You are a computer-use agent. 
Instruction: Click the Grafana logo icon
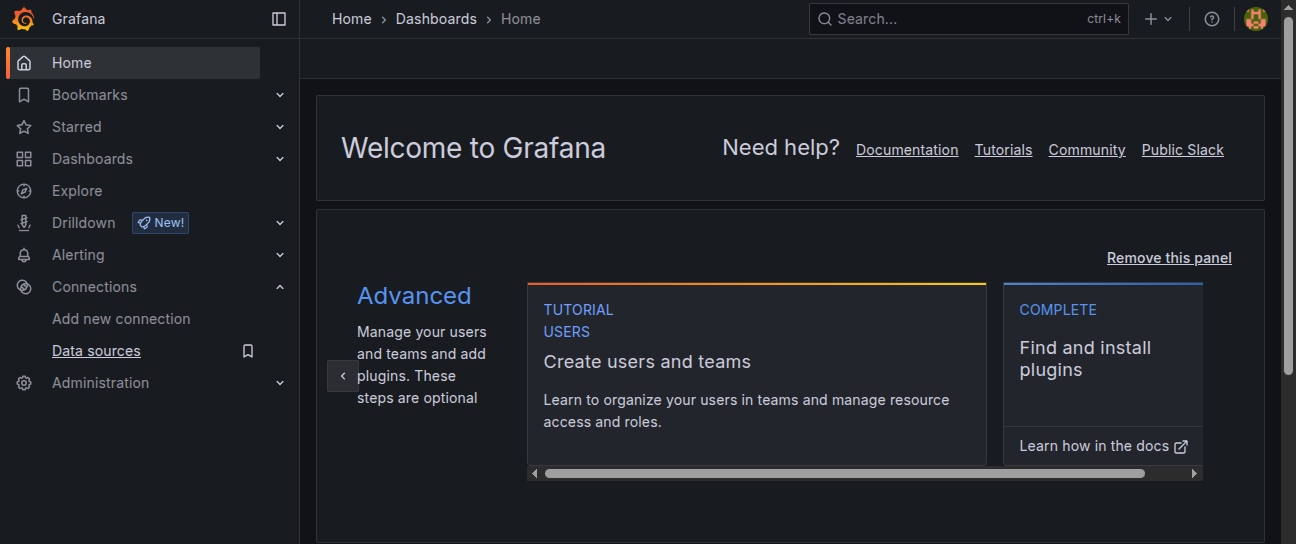coord(24,19)
